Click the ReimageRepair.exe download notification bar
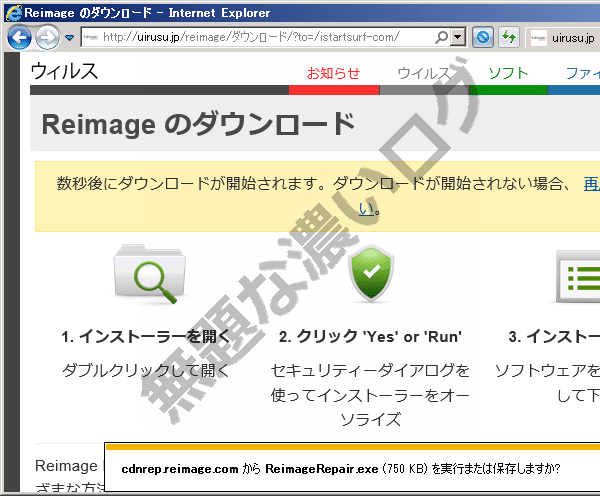This screenshot has height=496, width=600. point(352,468)
